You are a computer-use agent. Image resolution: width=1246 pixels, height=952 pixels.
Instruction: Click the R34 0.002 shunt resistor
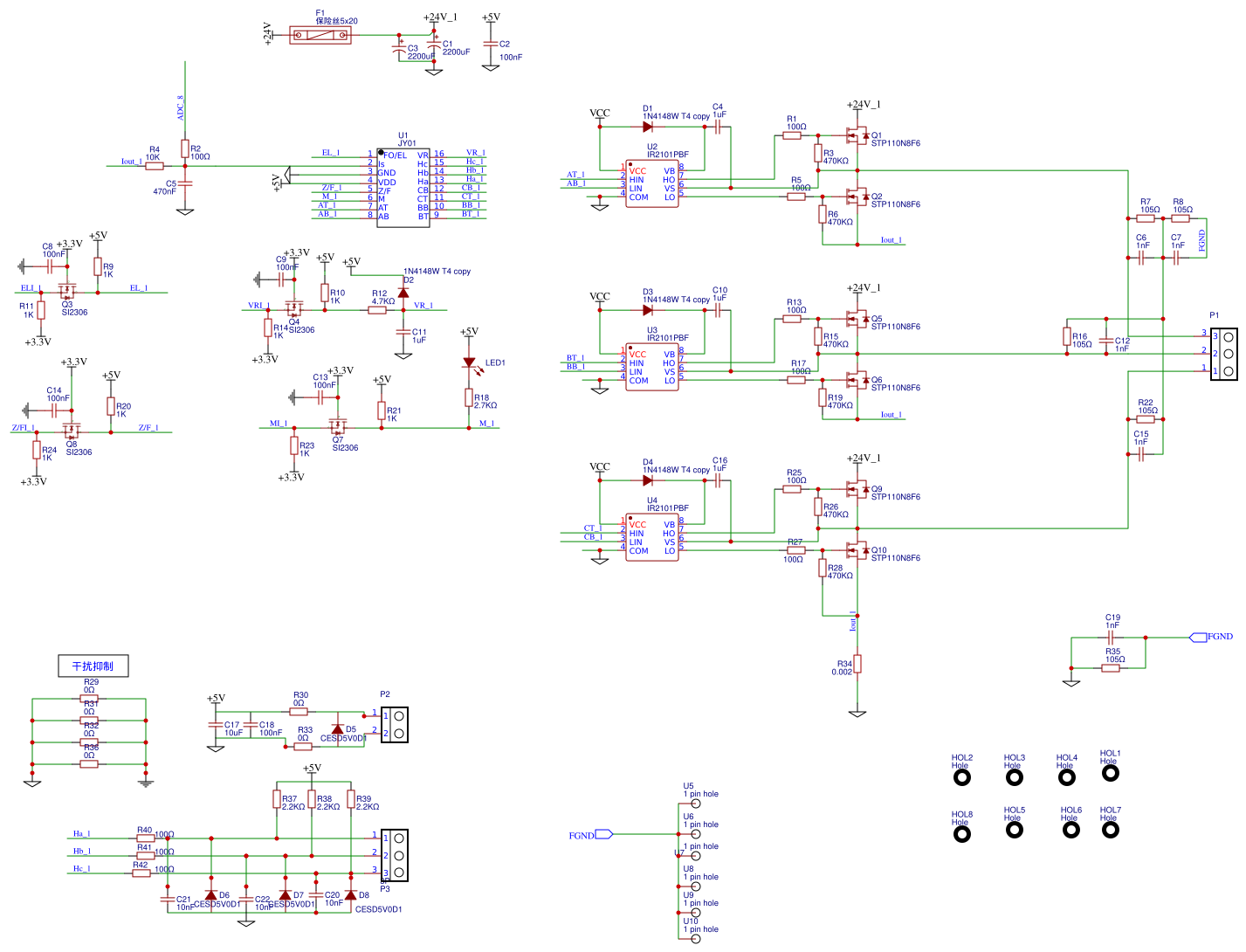[x=857, y=664]
